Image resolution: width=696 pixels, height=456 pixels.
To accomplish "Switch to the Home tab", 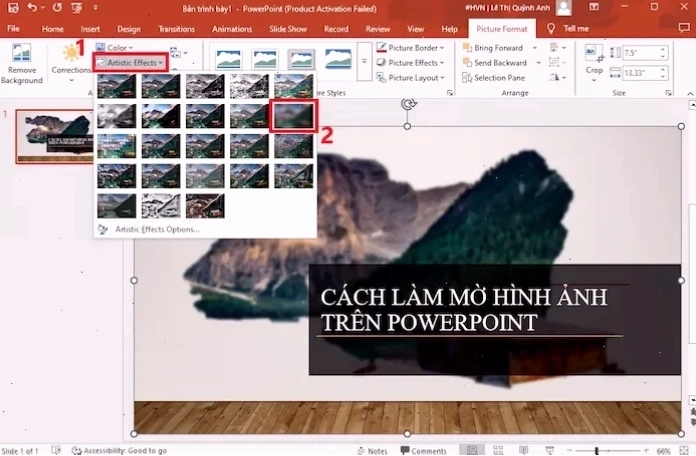I will click(52, 29).
